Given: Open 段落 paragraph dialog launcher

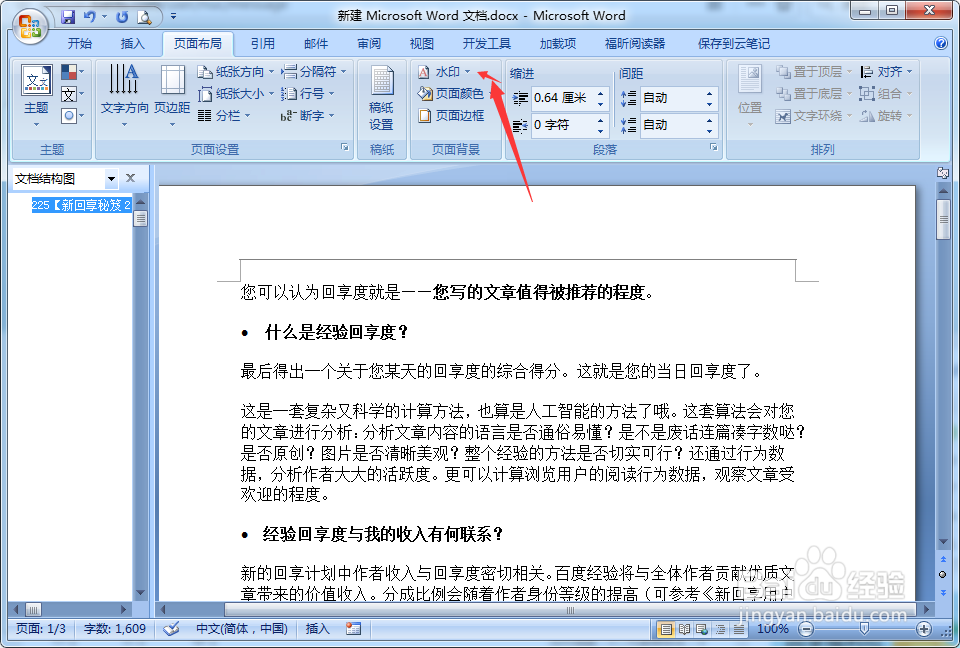Looking at the screenshot, I should [713, 147].
